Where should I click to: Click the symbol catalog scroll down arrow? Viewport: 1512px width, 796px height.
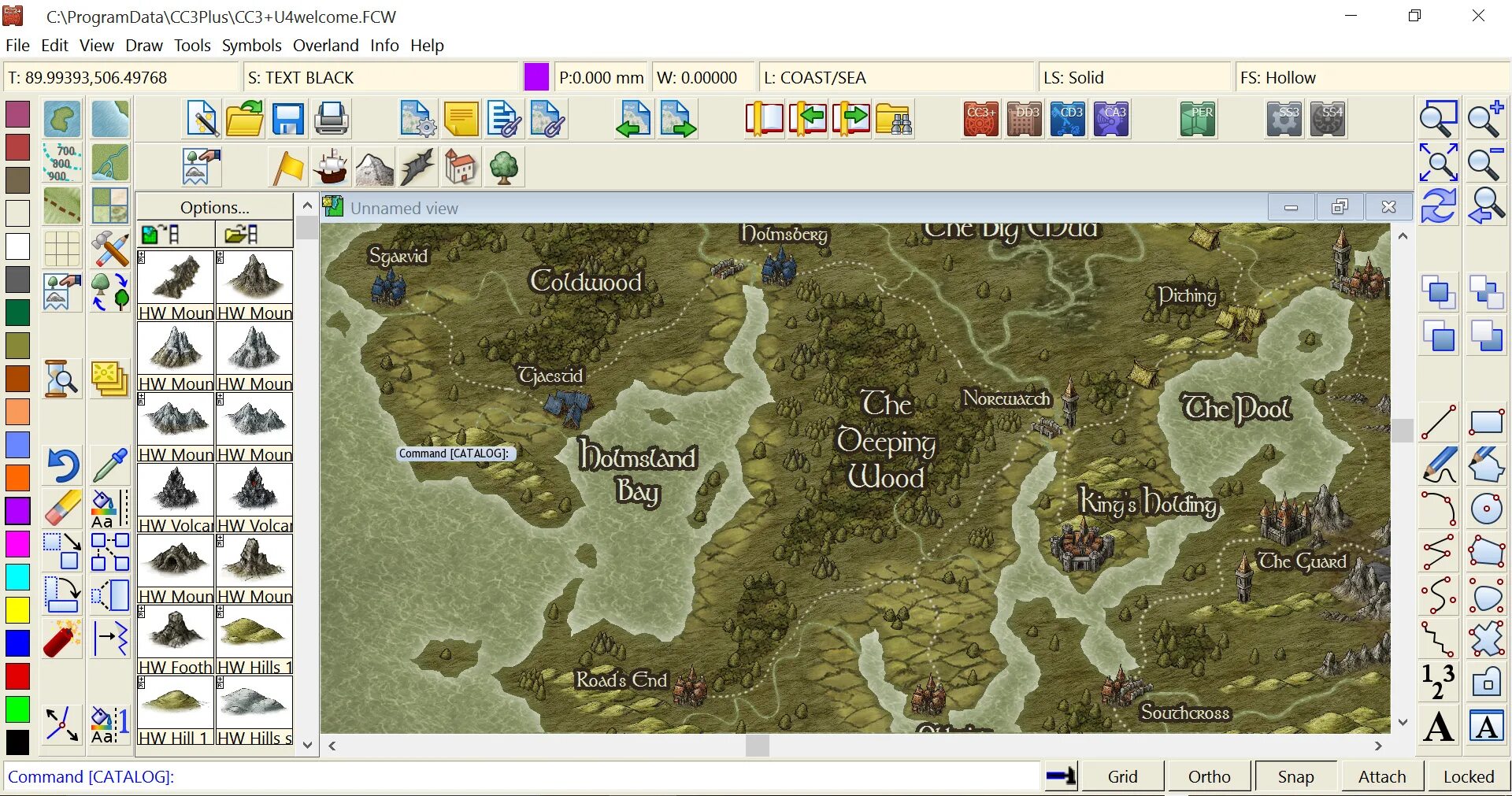click(x=307, y=744)
